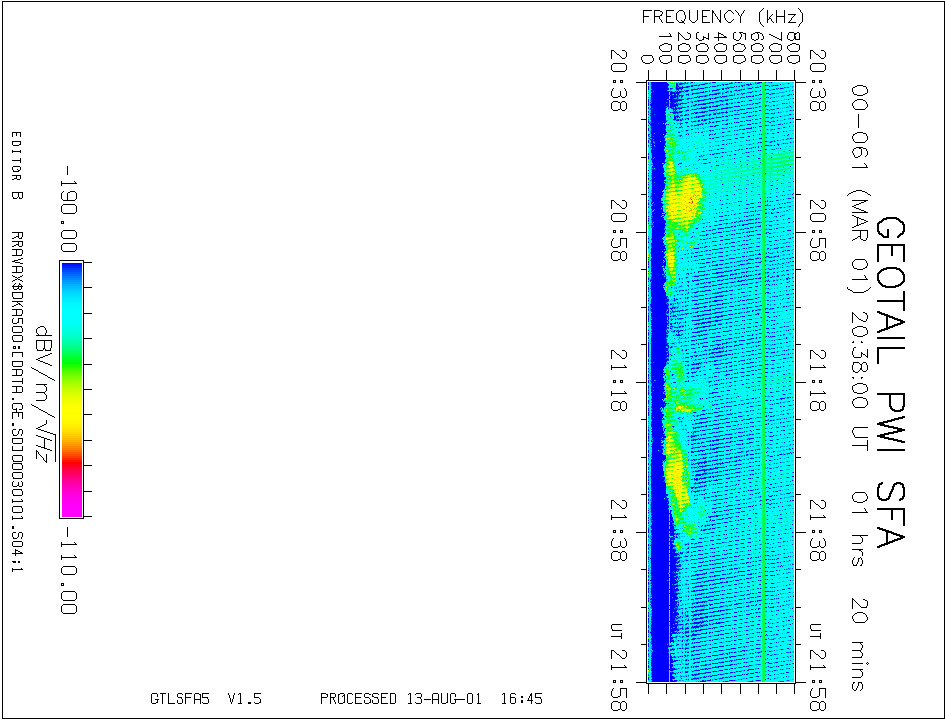Image resolution: width=945 pixels, height=720 pixels.
Task: Click the PROCESSED 13-AUG-01 16:45 timestamp
Action: (431, 699)
